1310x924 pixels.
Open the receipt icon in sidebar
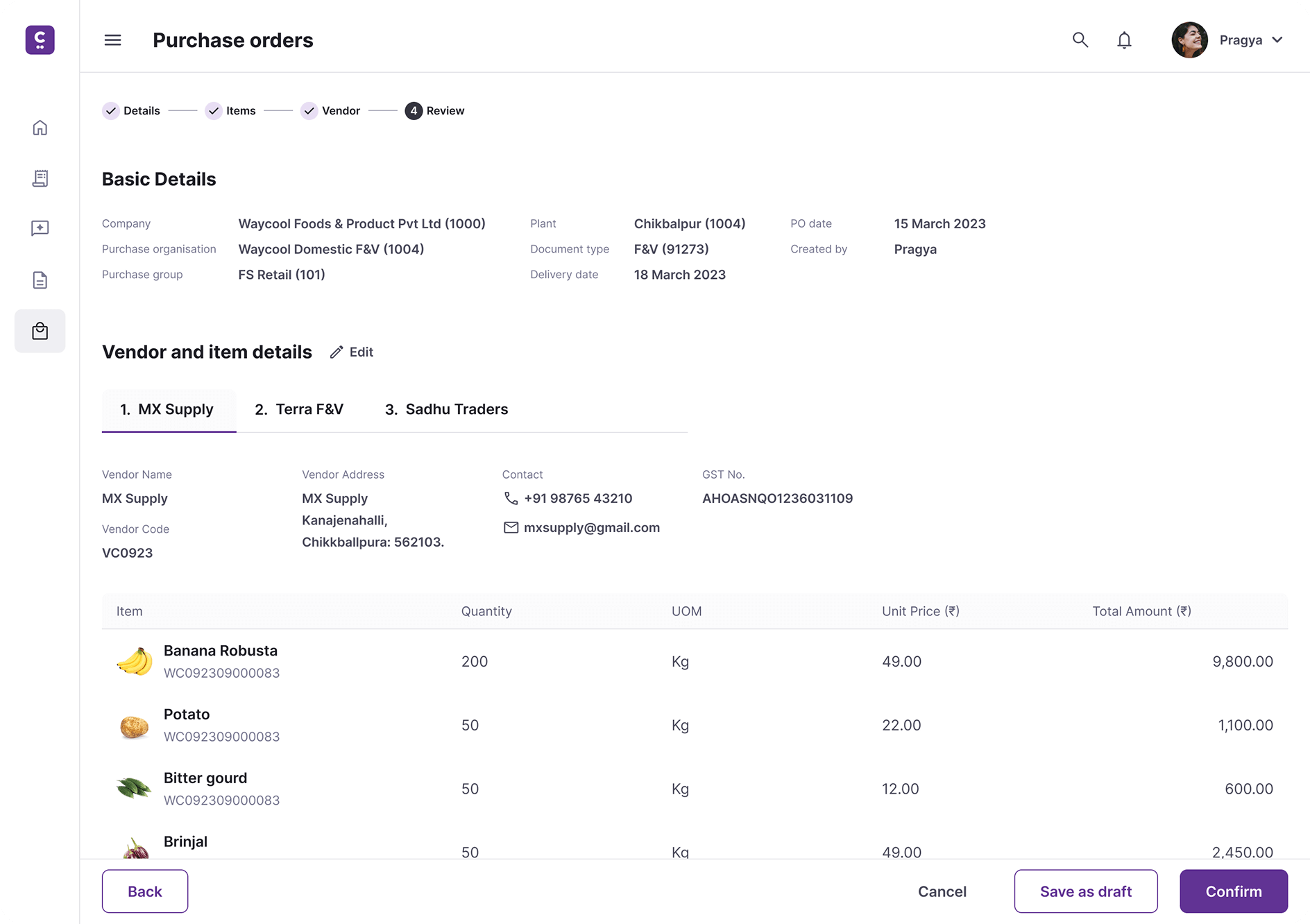click(40, 178)
